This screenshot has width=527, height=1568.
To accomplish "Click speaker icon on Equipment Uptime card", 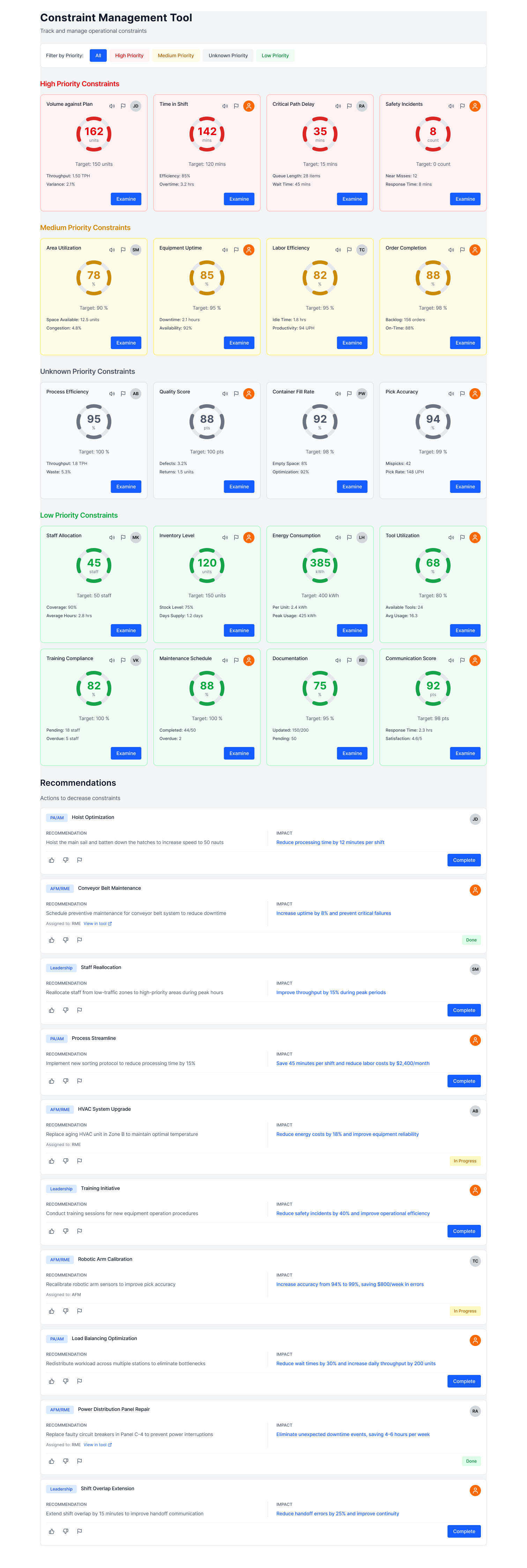I will (225, 250).
